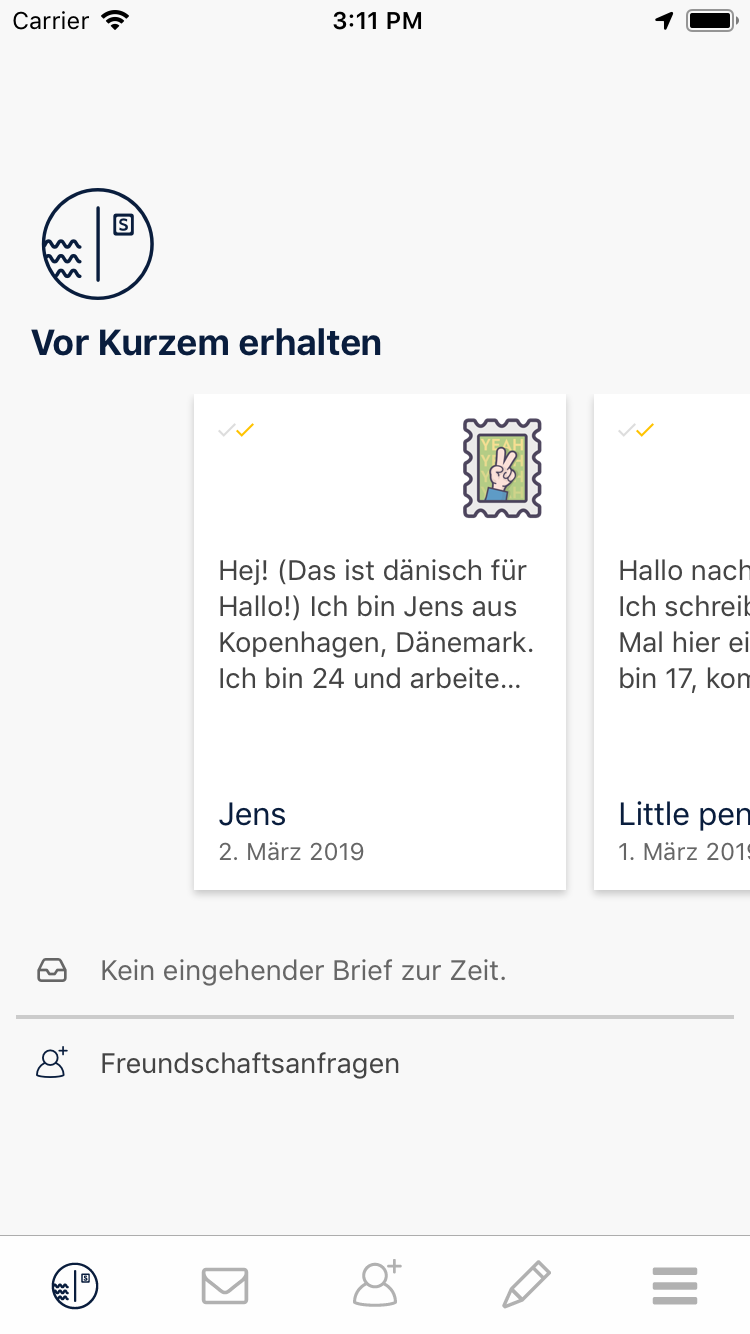This screenshot has height=1334, width=750.
Task: Tap the Slowly logo at top
Action: [x=97, y=243]
